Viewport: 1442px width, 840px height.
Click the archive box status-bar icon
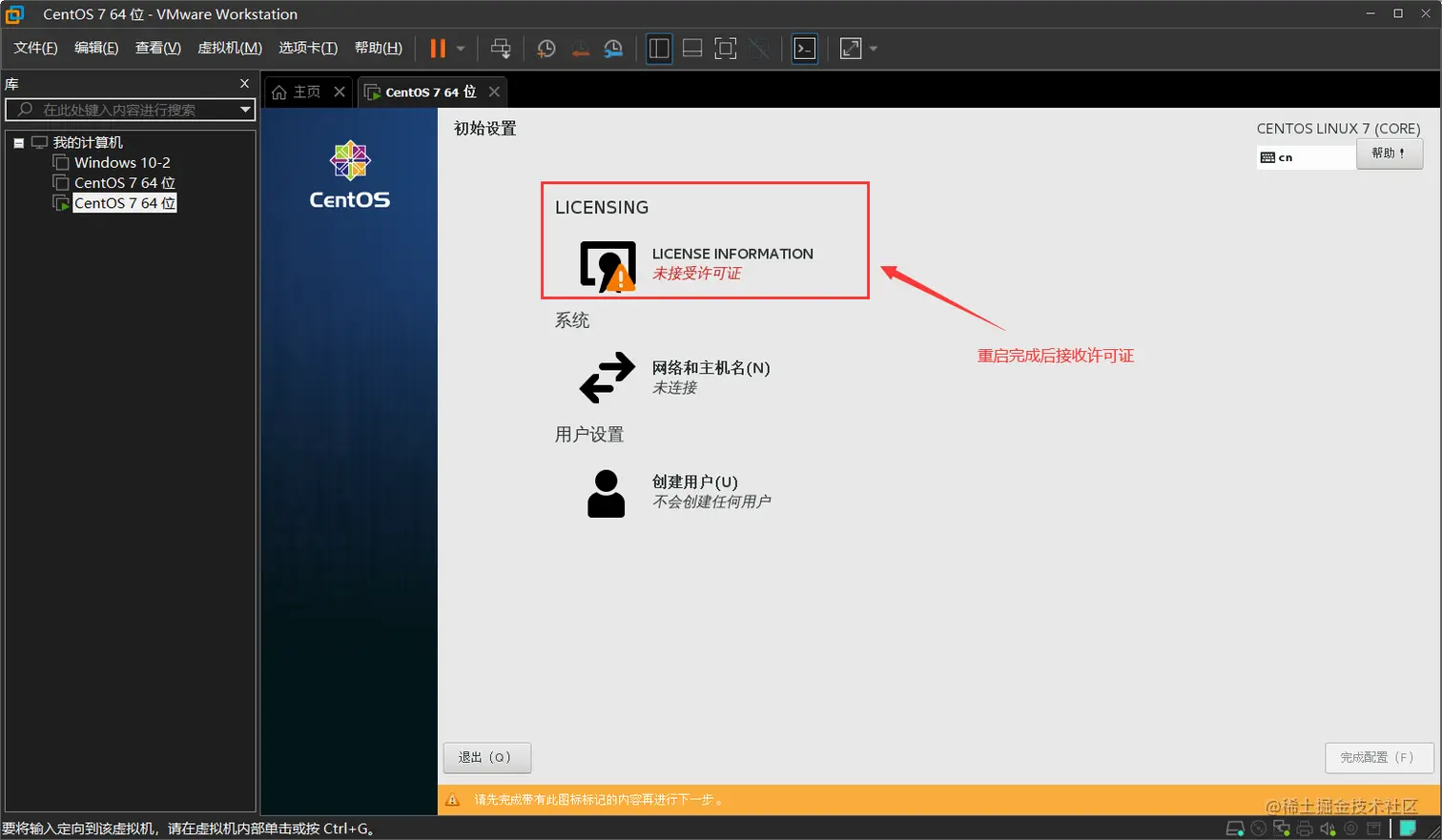click(1373, 829)
